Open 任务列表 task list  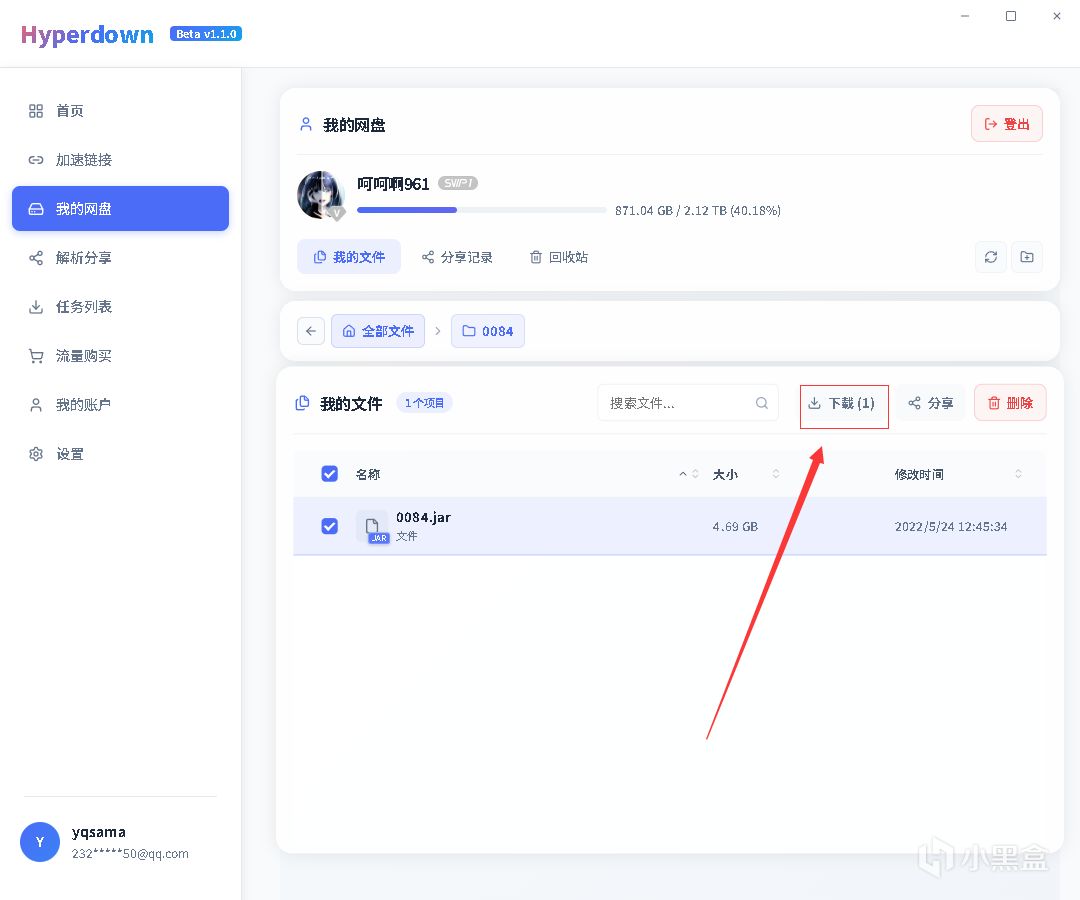[x=120, y=306]
